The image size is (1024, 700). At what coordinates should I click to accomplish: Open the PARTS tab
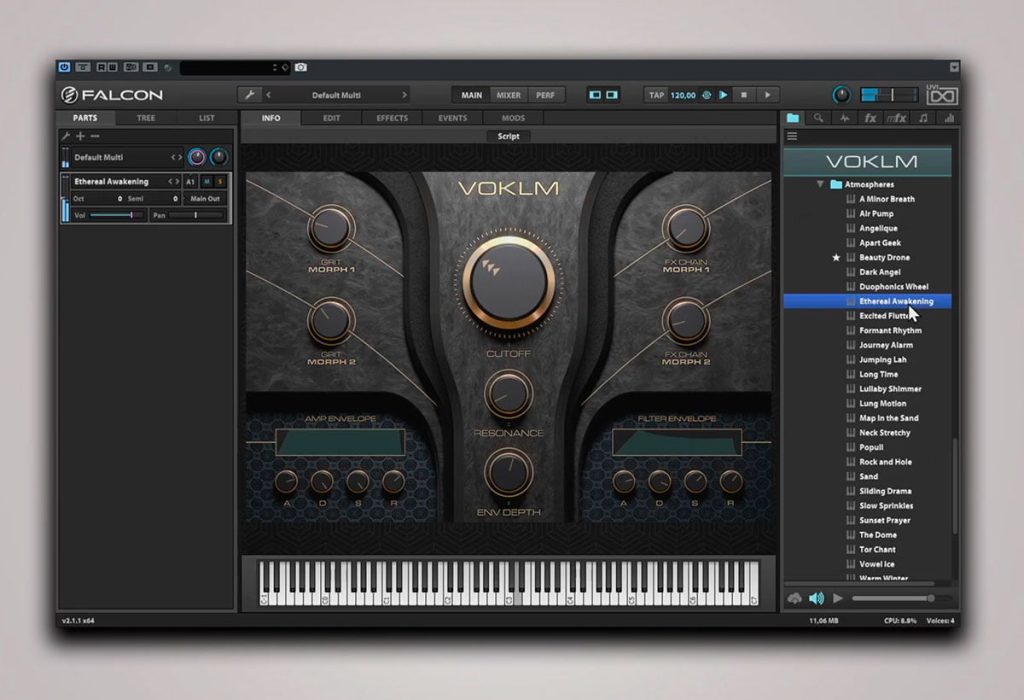[x=85, y=118]
